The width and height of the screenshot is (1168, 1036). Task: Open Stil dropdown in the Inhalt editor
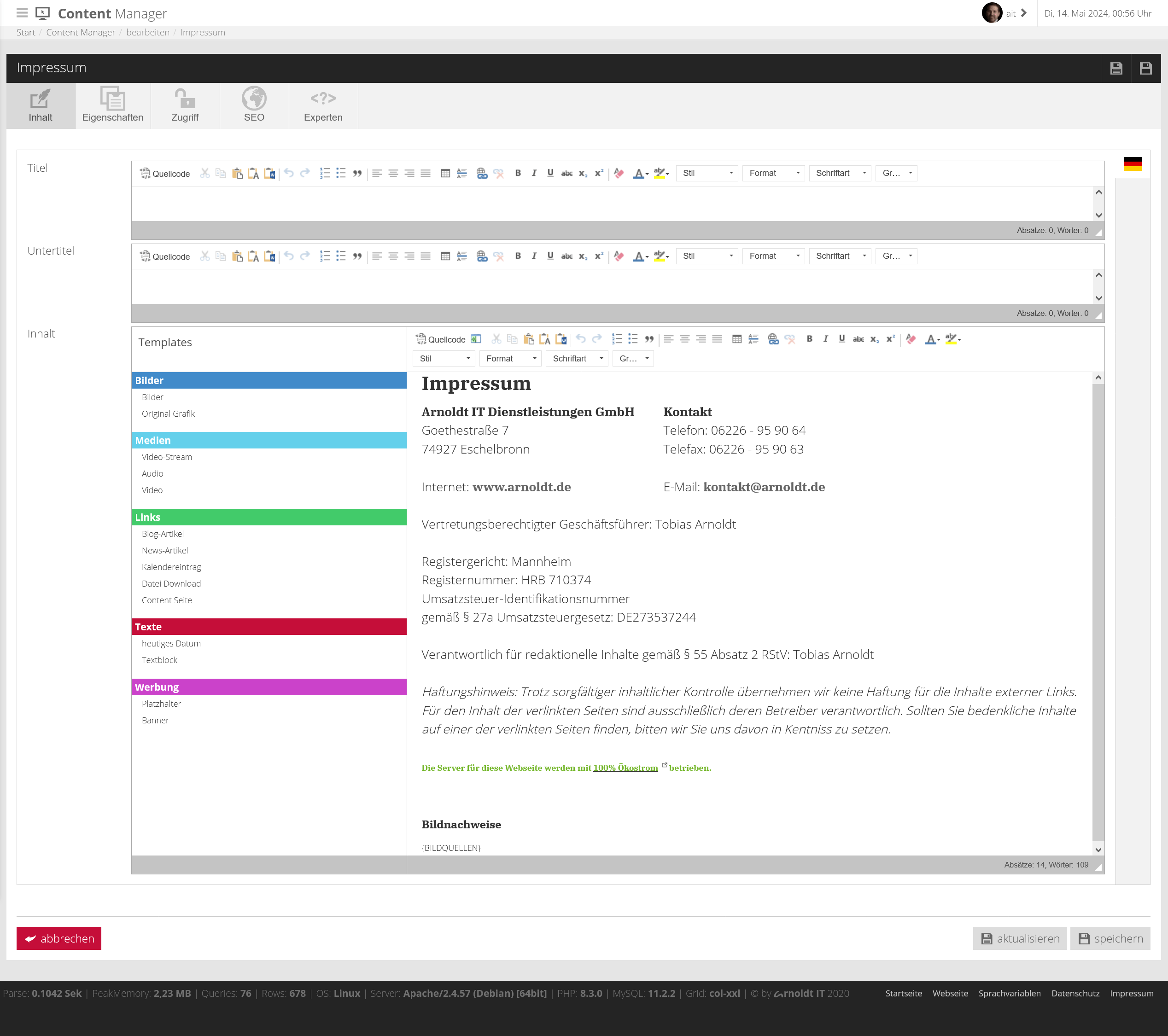click(444, 358)
